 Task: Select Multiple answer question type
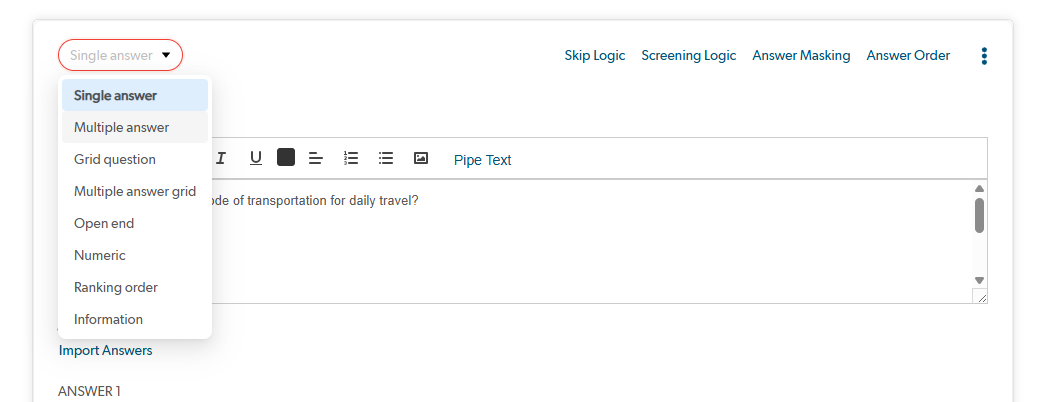coord(121,127)
